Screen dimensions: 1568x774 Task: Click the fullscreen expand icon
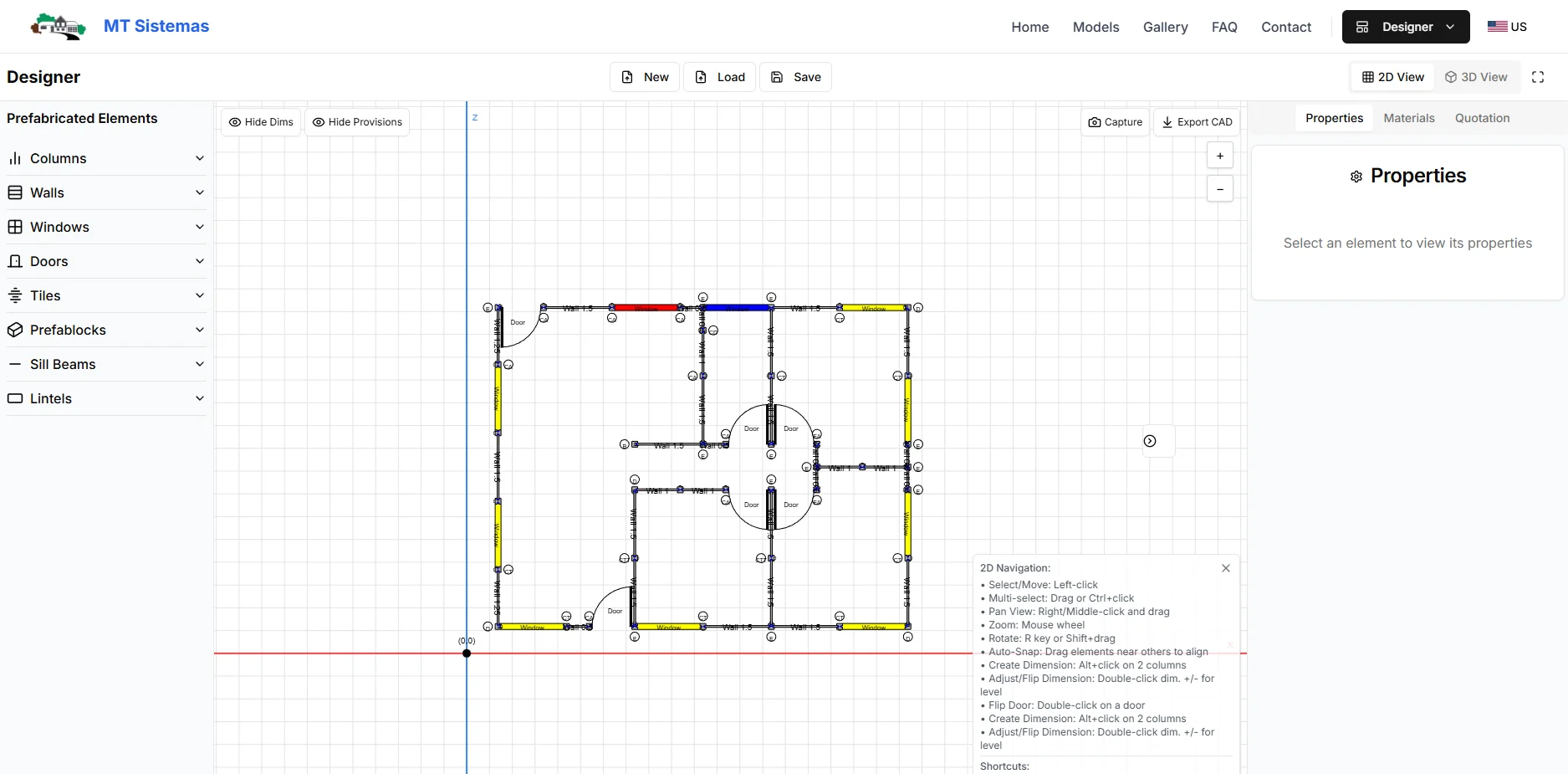[x=1538, y=77]
